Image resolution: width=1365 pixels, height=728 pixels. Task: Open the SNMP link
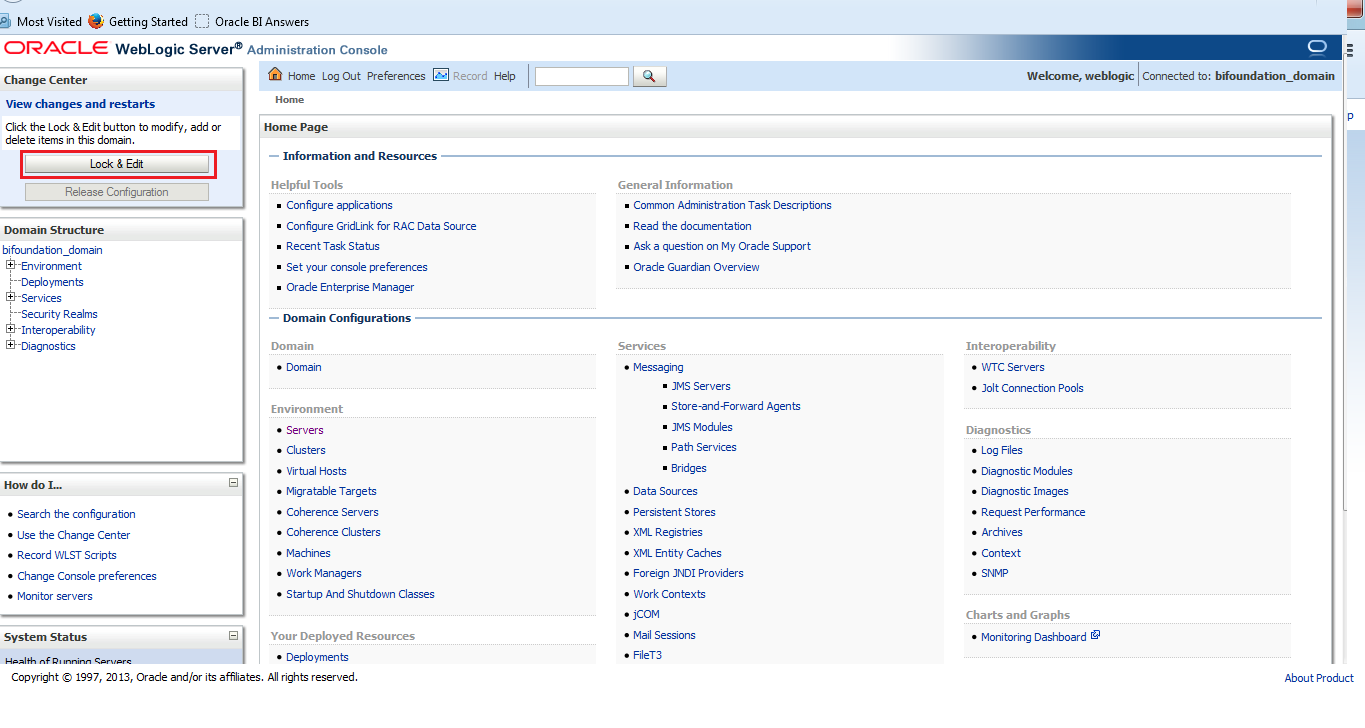[994, 573]
